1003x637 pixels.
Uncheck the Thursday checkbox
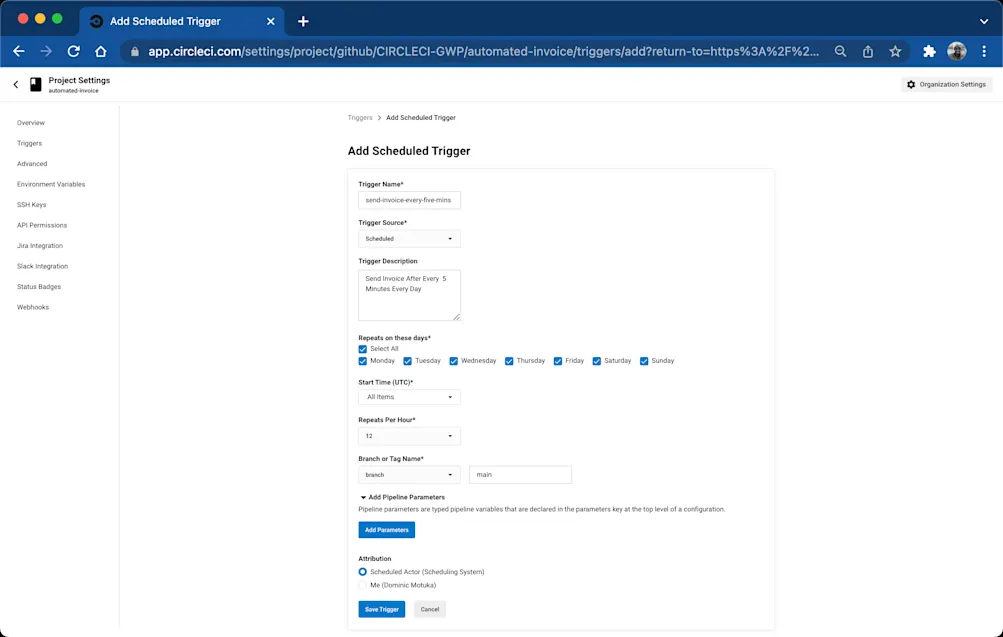509,361
